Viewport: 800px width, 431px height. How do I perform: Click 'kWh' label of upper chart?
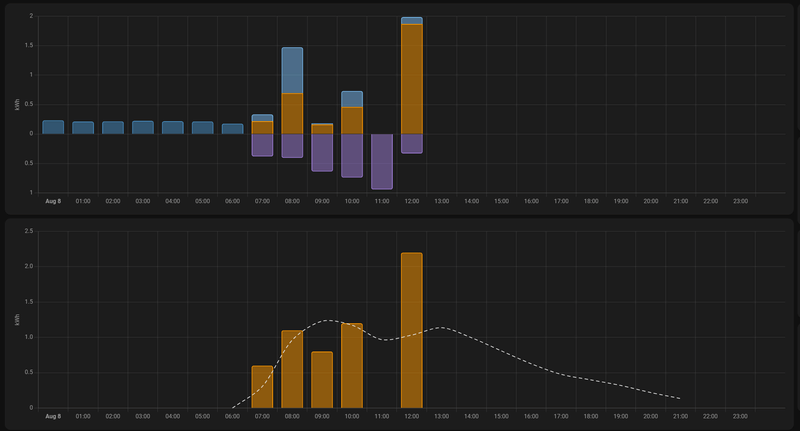[17, 105]
